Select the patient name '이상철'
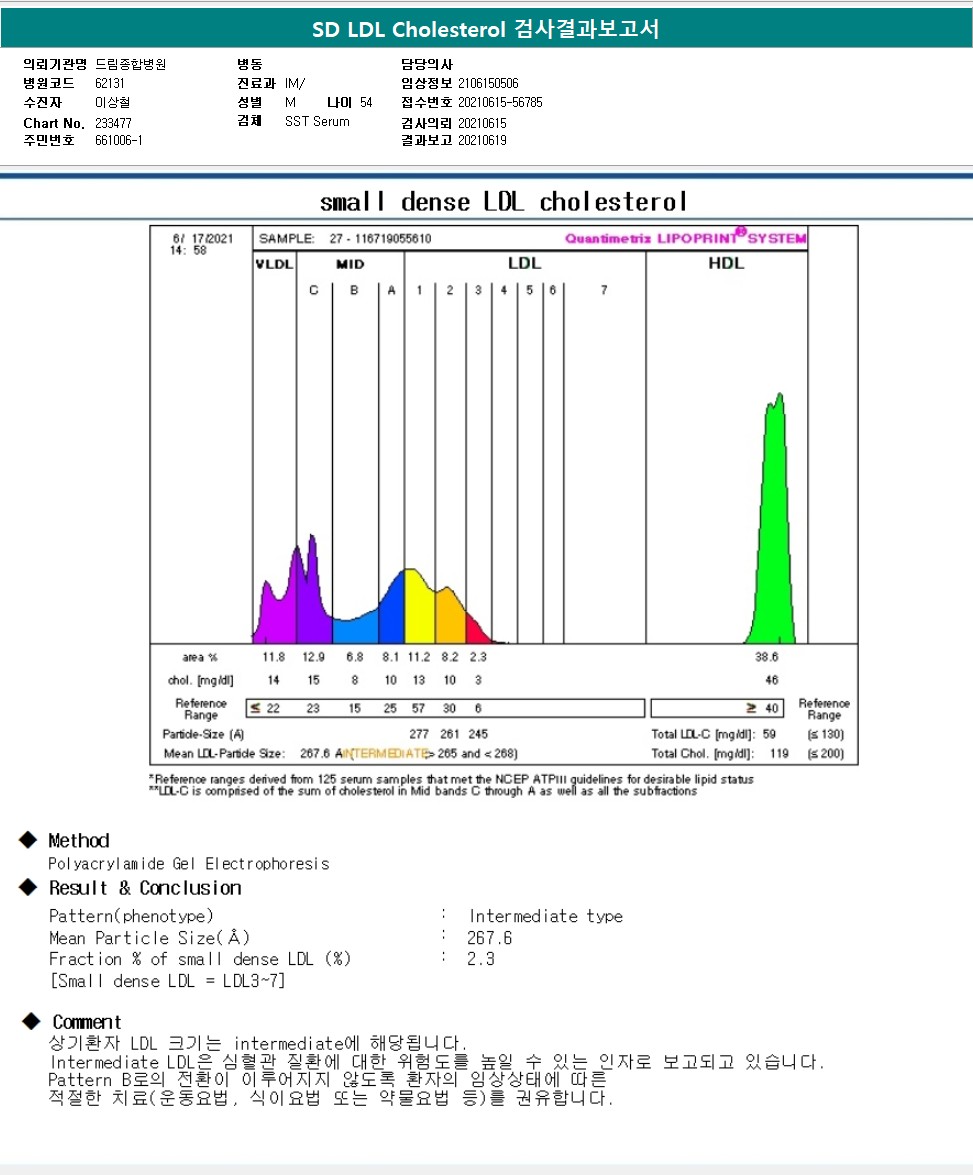 112,102
